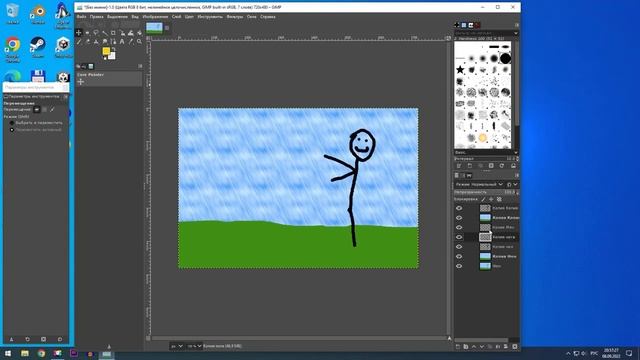Choose 'Выбрать и переместить' radio option
Screen dimensions: 640x360
click(x=12, y=122)
